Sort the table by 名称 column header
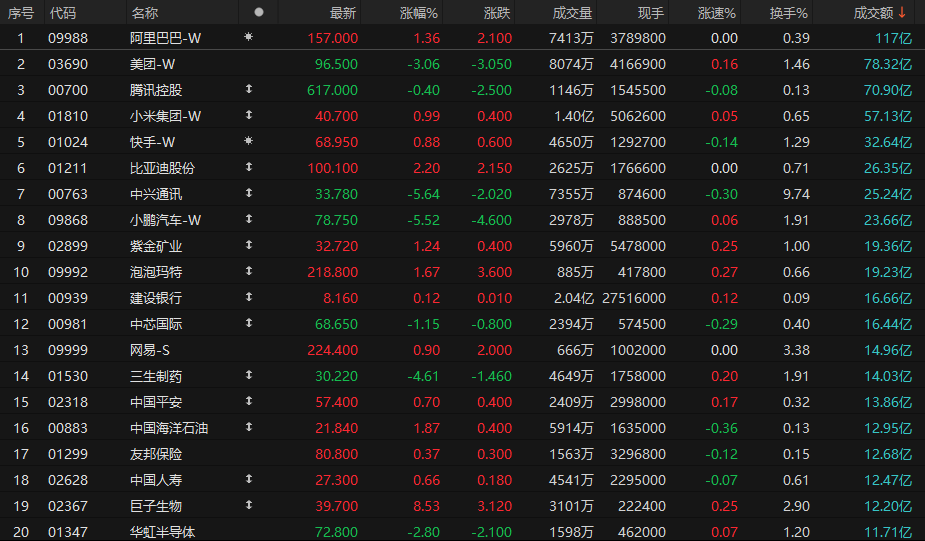925x541 pixels. [x=145, y=13]
